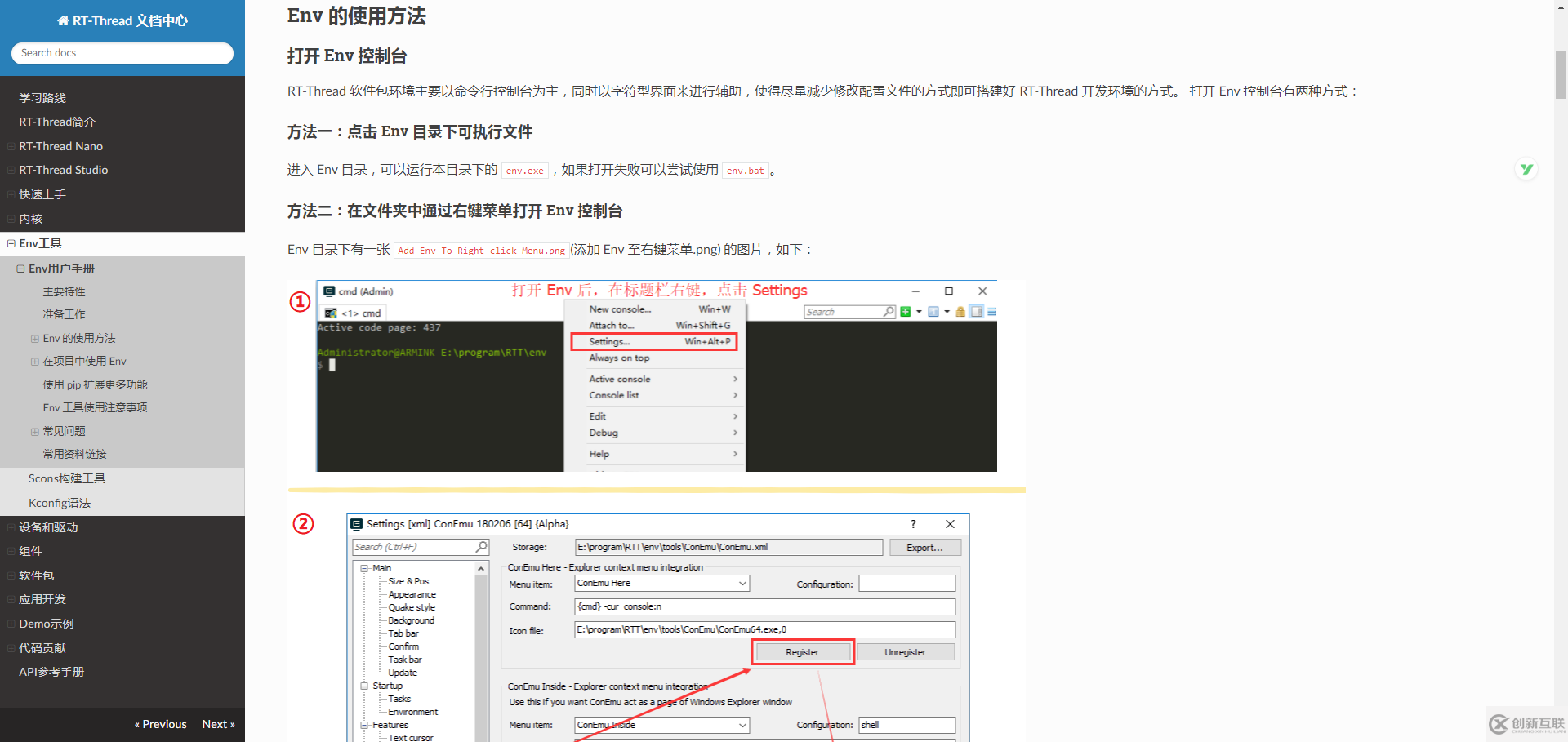
Task: Click the green Y extension icon
Action: (x=1526, y=169)
